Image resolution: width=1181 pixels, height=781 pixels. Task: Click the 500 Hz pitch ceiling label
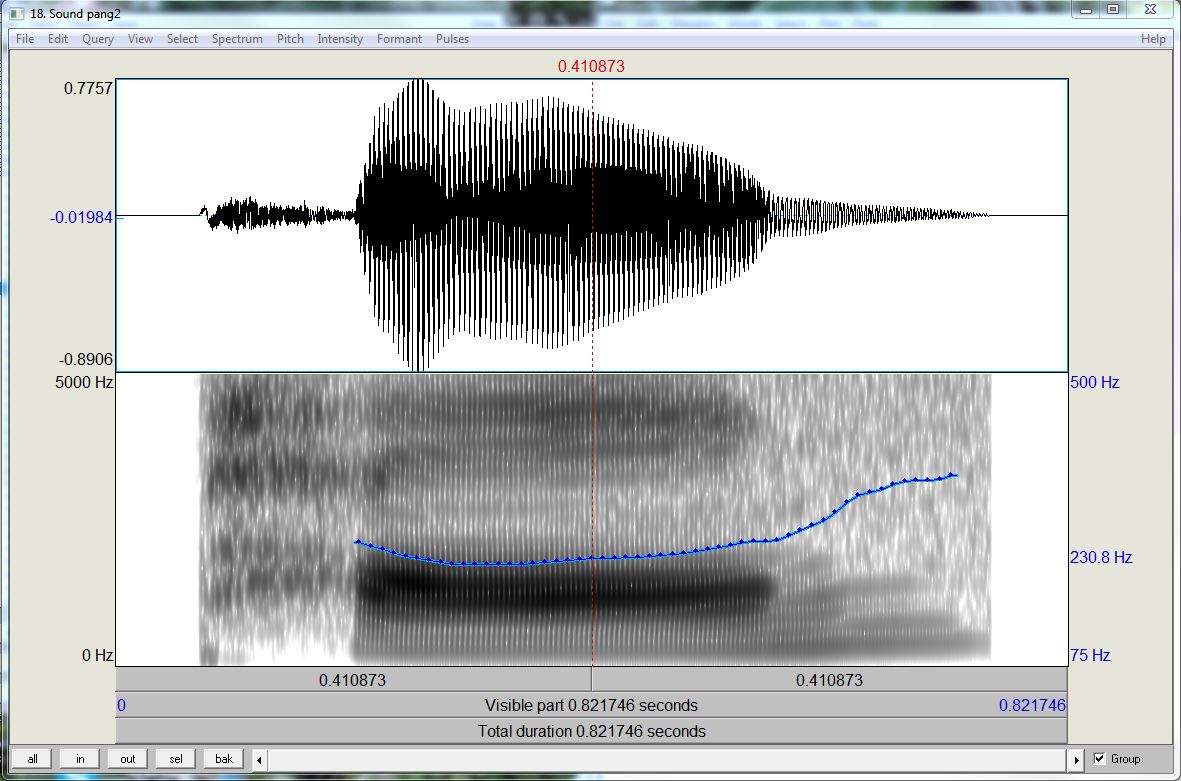1094,382
